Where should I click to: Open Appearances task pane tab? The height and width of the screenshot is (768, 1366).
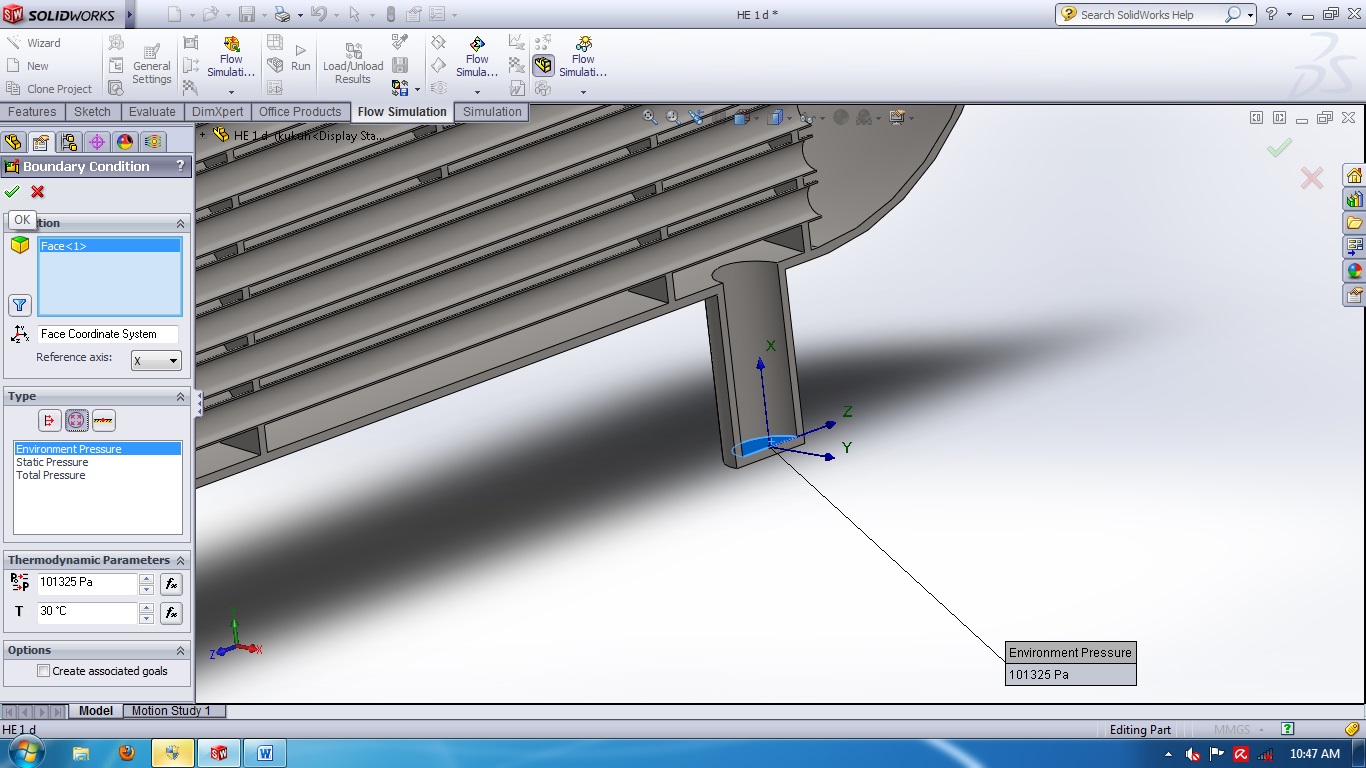click(x=1354, y=271)
